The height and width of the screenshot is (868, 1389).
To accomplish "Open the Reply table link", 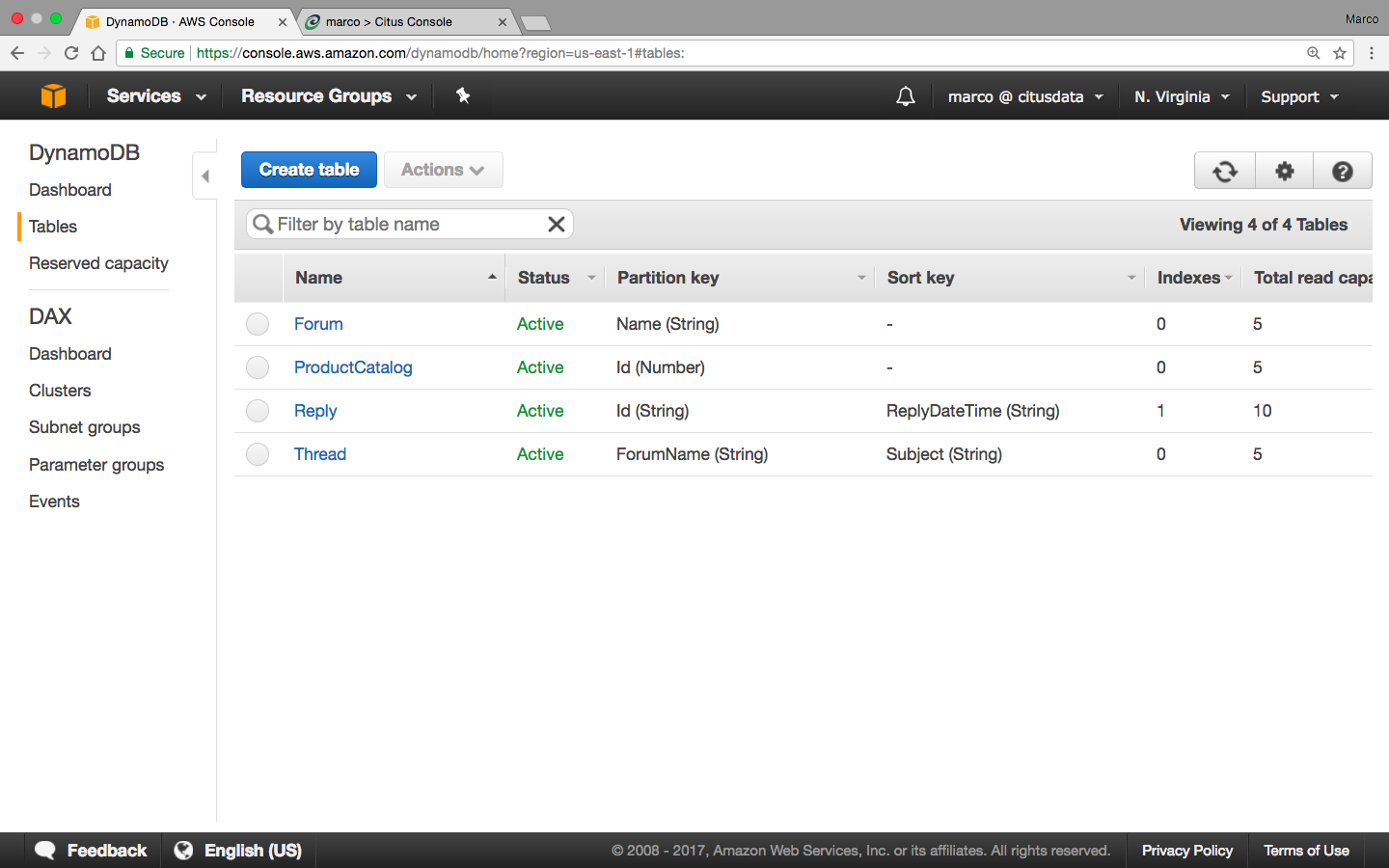I will [x=315, y=411].
